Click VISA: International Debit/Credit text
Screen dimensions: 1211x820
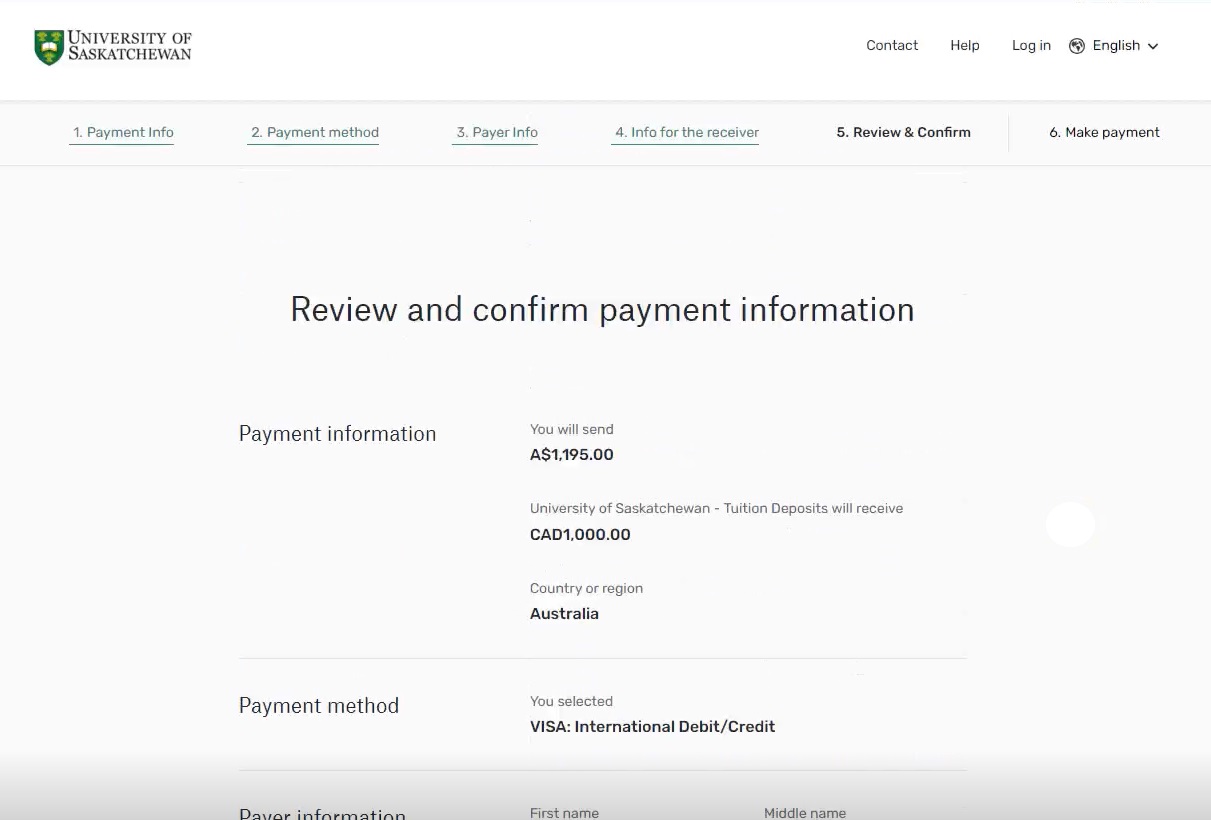tap(653, 727)
